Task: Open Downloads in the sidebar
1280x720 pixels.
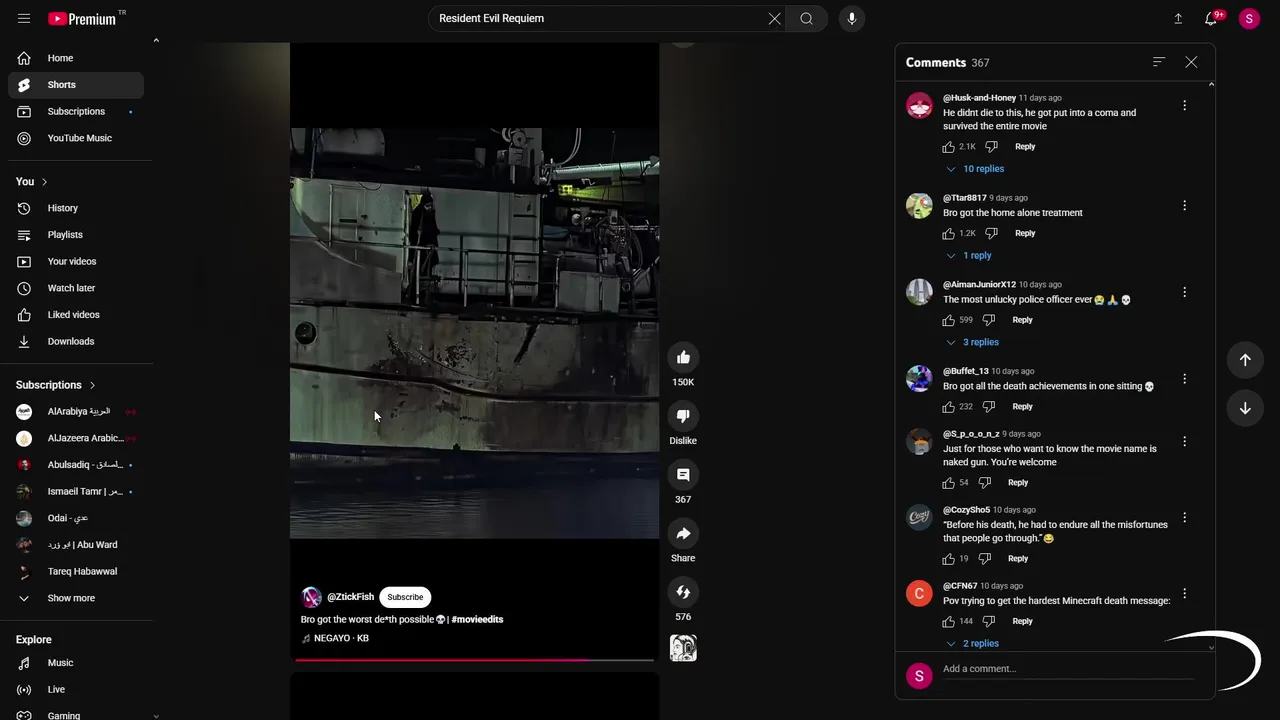Action: point(76,342)
